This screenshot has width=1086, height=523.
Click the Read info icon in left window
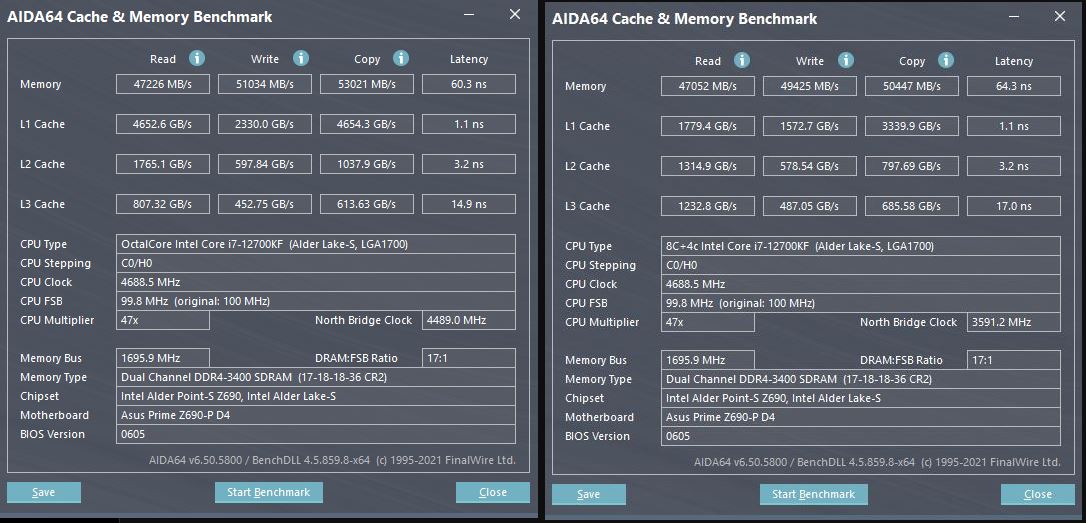(197, 59)
